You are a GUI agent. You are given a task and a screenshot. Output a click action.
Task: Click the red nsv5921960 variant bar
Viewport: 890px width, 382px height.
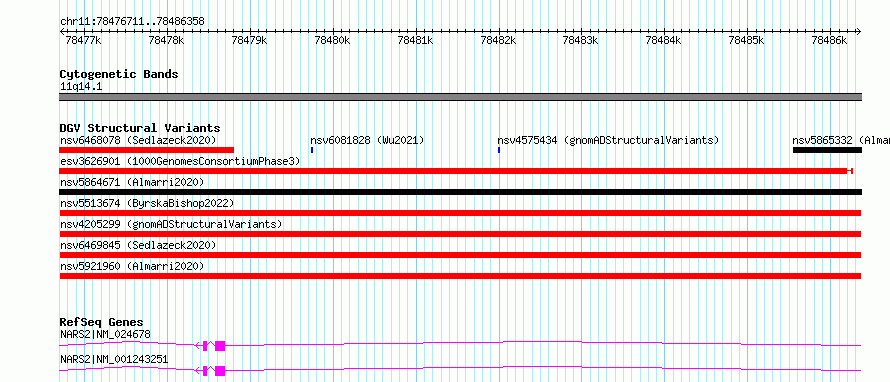tap(460, 276)
